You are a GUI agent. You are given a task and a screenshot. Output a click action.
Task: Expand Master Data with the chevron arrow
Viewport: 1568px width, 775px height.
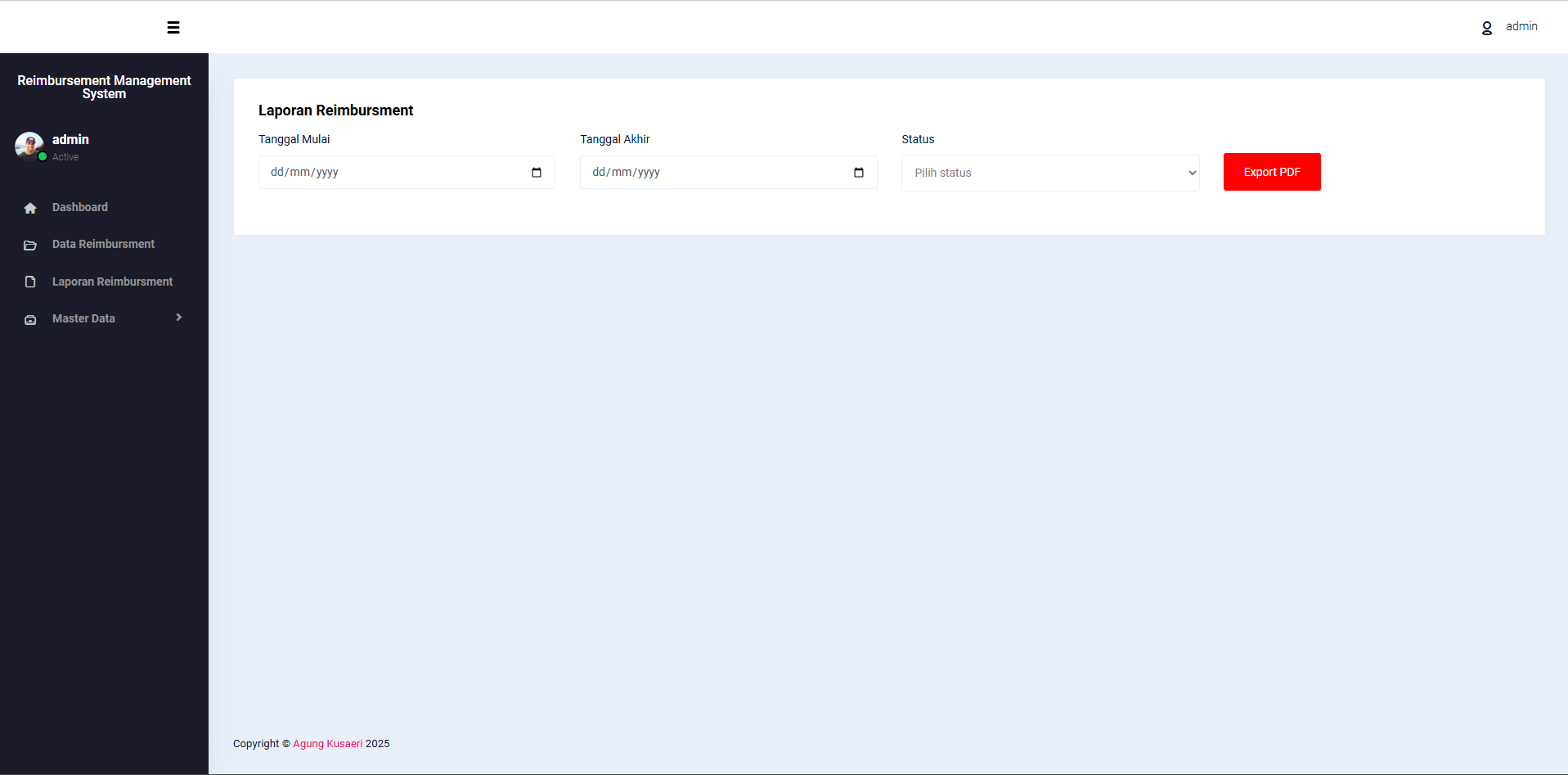pos(179,318)
